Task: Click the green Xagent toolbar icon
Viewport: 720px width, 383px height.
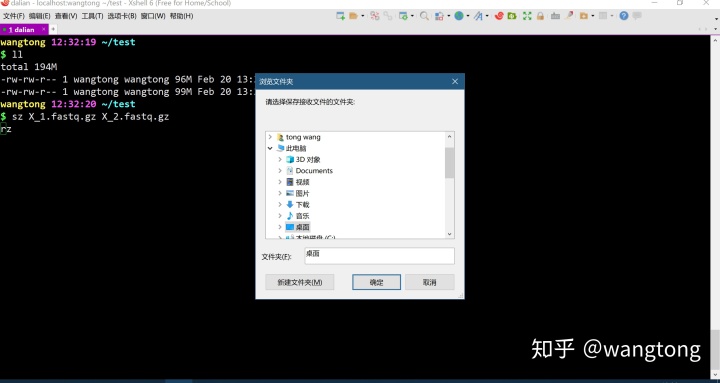Action: [x=512, y=16]
